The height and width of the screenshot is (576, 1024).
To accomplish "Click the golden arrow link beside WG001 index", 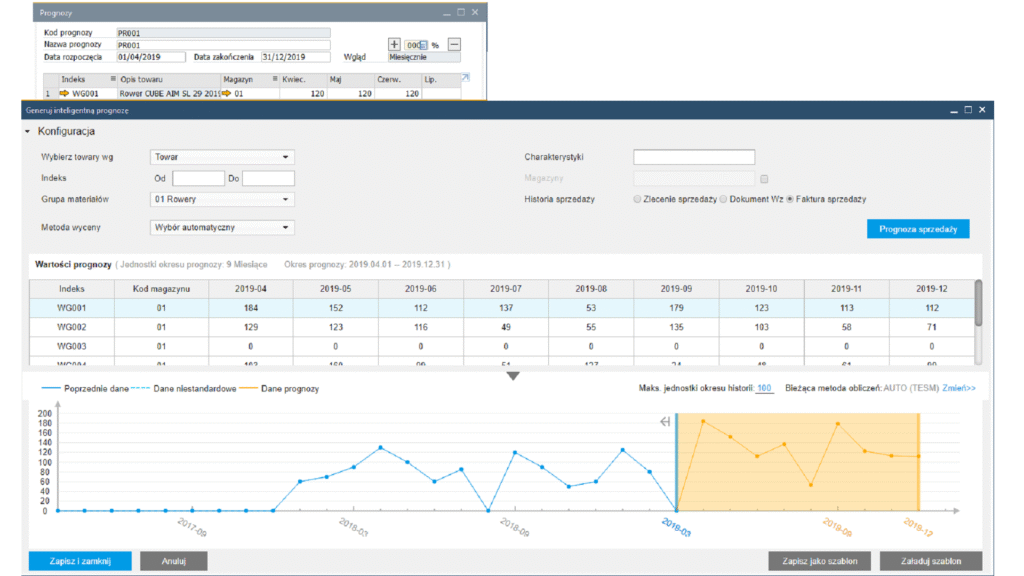I will [64, 93].
